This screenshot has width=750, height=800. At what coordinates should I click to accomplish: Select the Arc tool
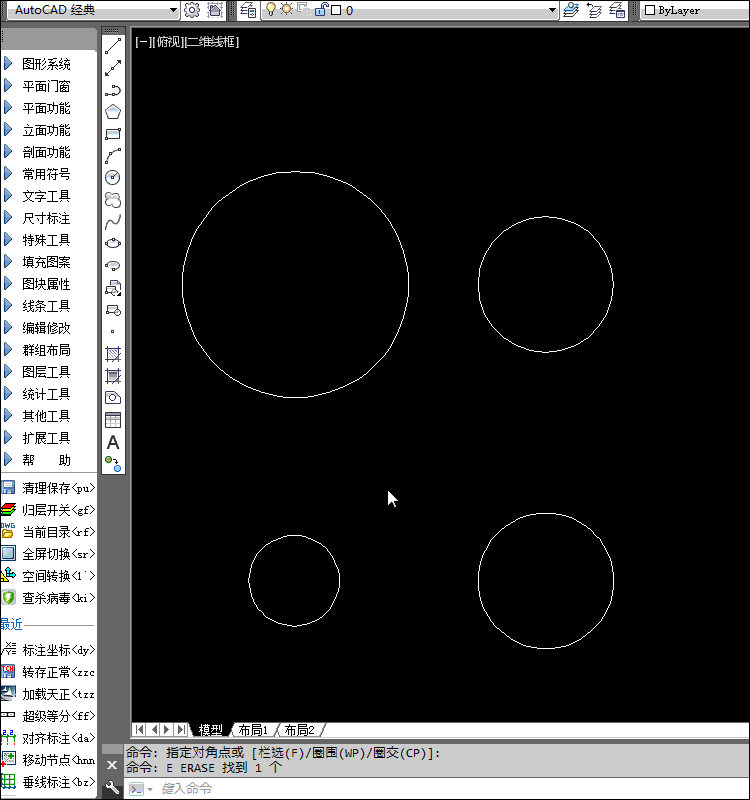coord(113,156)
